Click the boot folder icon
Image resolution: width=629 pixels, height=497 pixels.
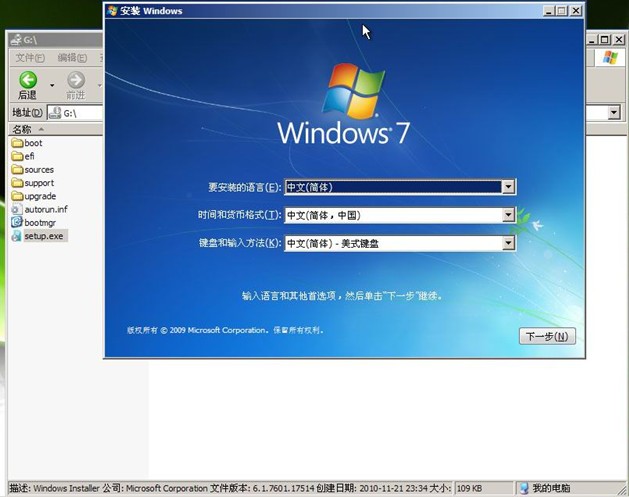pos(17,143)
